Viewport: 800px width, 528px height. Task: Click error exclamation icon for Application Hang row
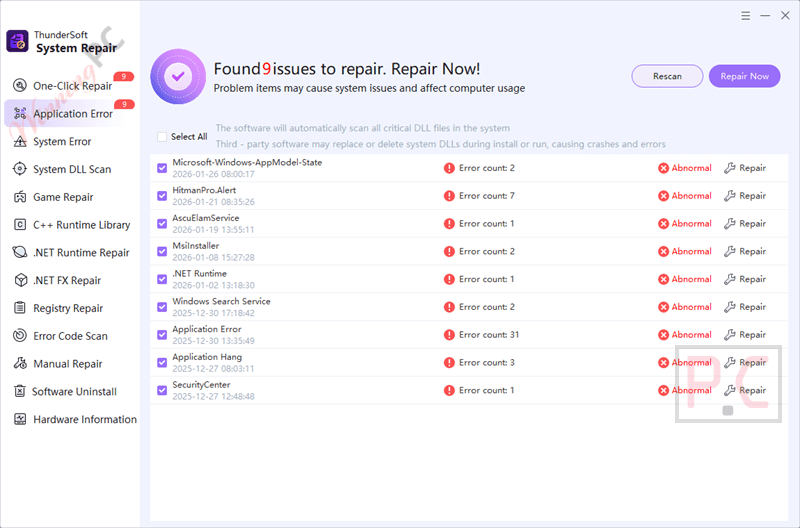pos(449,363)
